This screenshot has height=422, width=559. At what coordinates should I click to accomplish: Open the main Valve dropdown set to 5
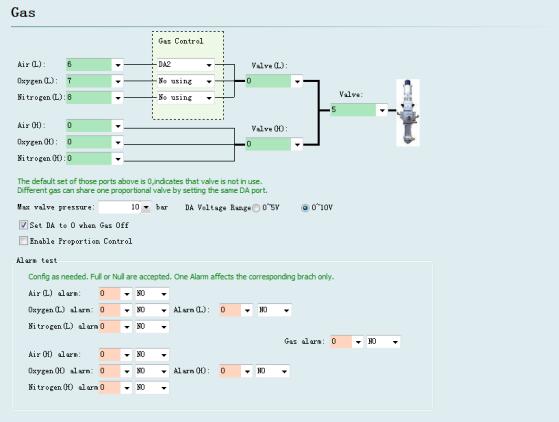382,110
